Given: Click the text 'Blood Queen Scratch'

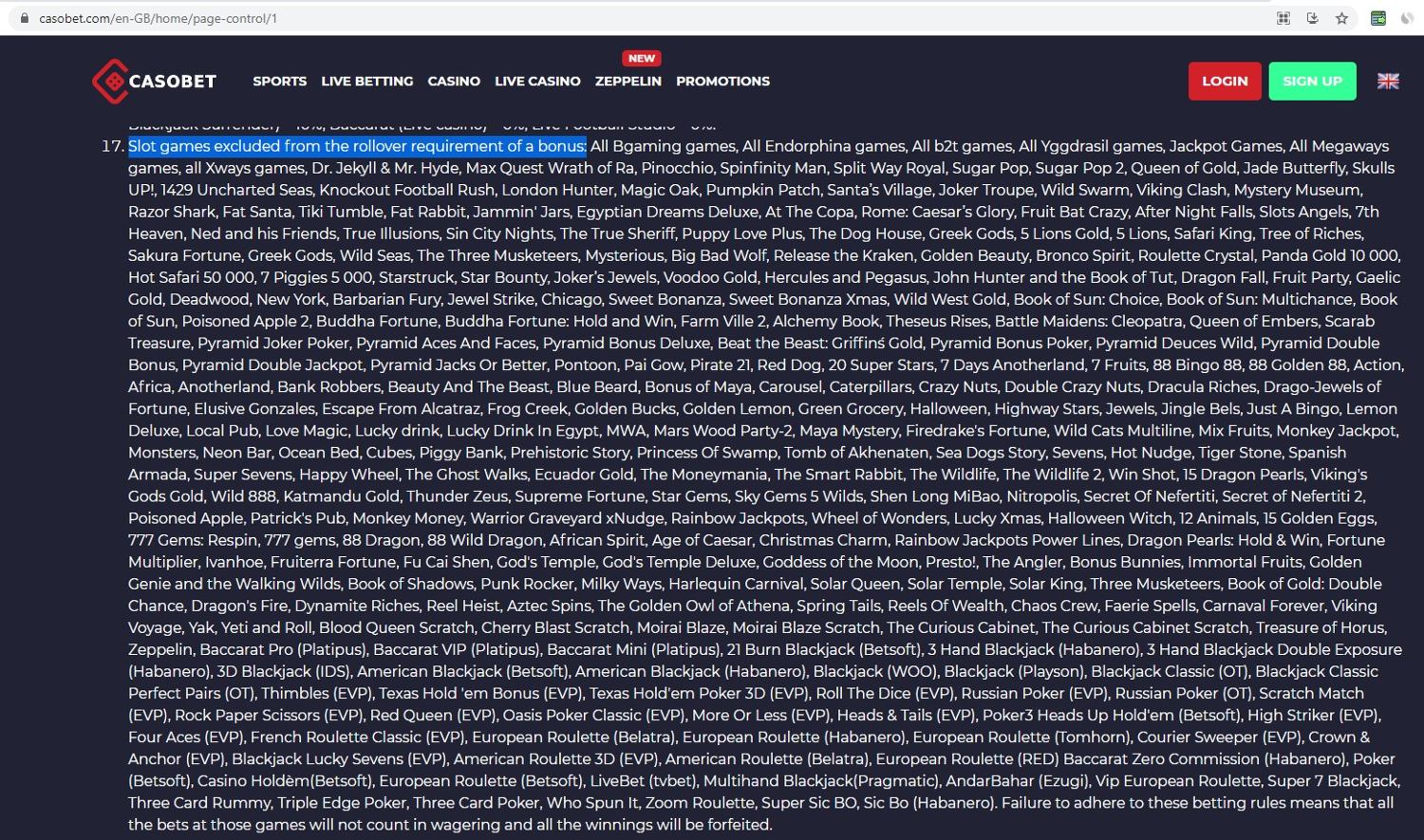Looking at the screenshot, I should click(x=397, y=626).
